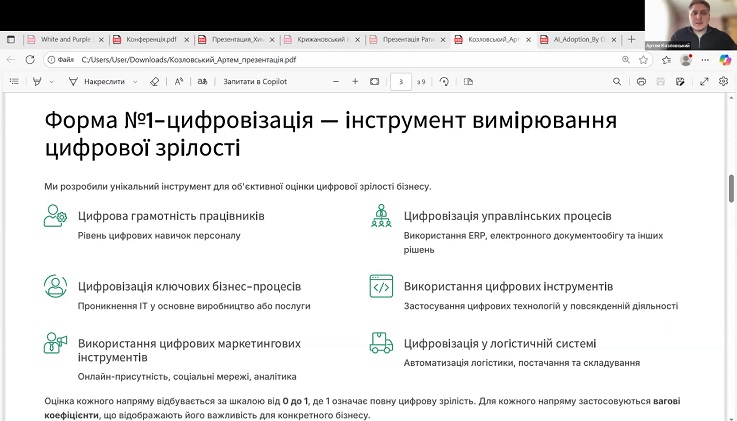Enter full screen PDF view

[705, 81]
